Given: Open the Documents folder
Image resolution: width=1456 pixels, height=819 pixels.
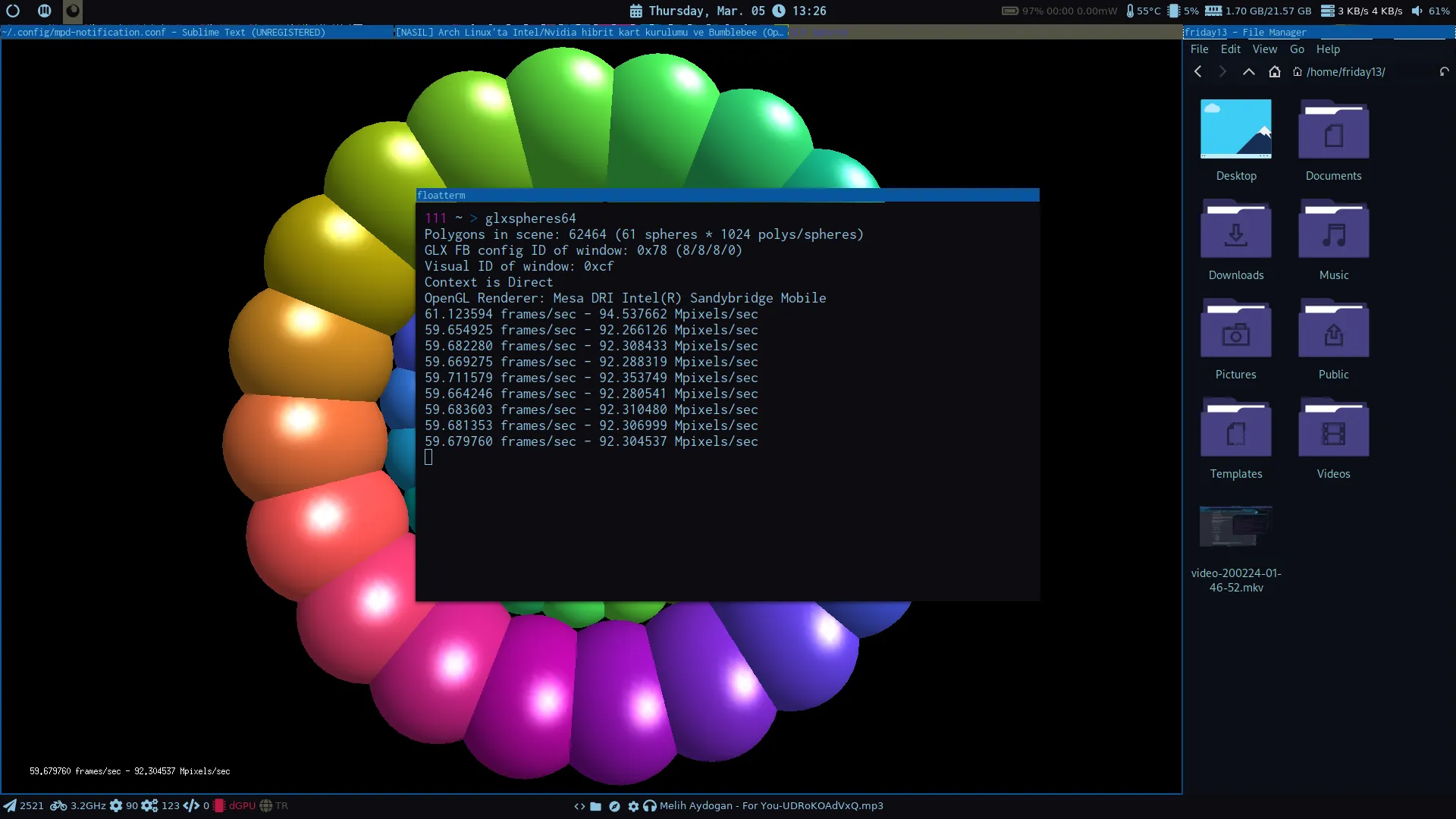Looking at the screenshot, I should pos(1334,140).
